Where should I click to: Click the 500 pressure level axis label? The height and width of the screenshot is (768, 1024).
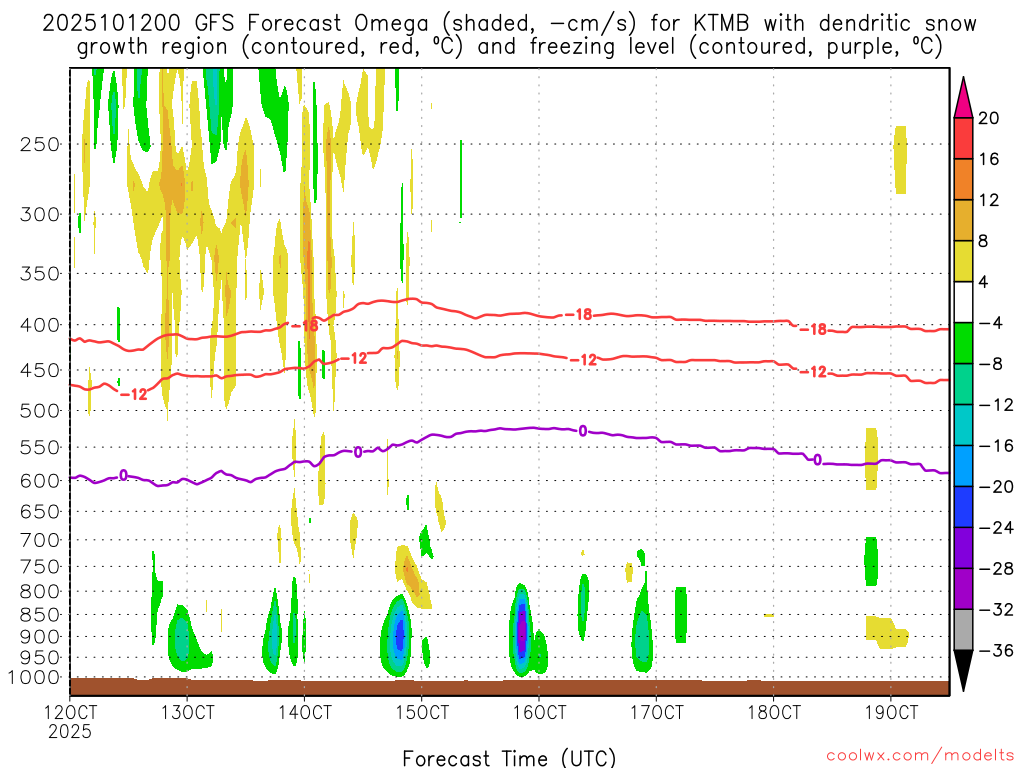coord(39,410)
